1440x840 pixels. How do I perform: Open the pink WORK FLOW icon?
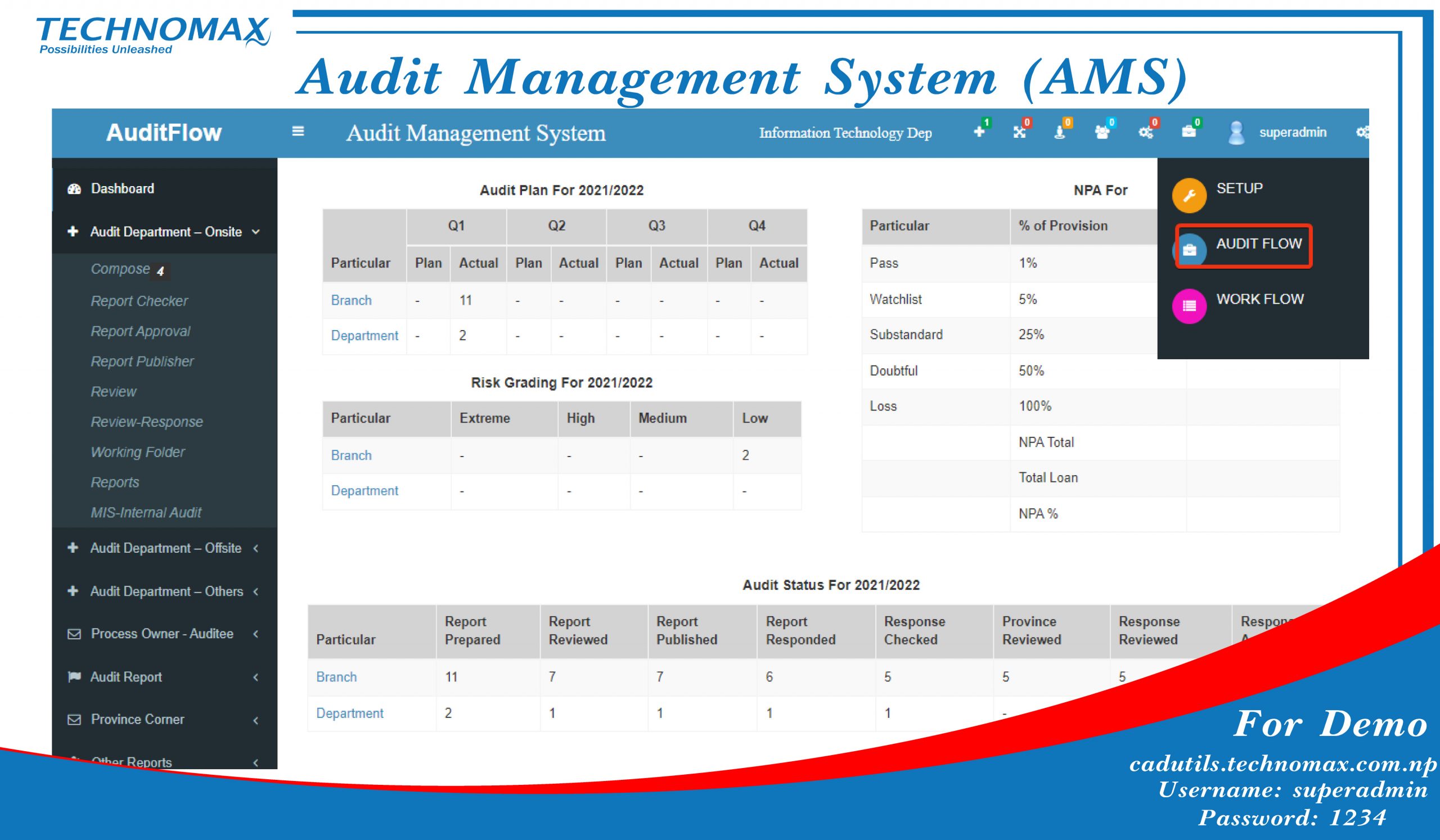click(x=1189, y=306)
